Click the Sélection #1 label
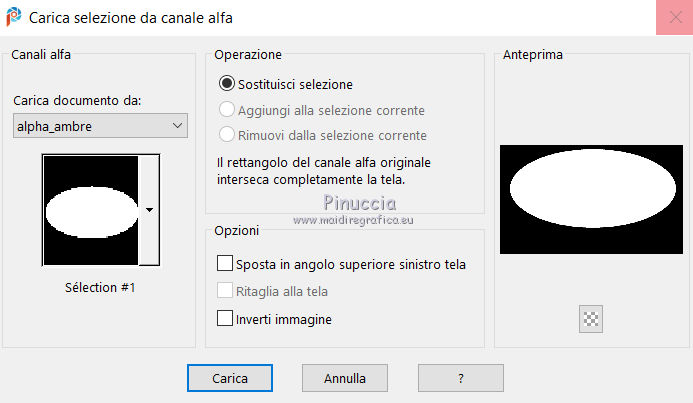The image size is (693, 403). pyautogui.click(x=98, y=288)
